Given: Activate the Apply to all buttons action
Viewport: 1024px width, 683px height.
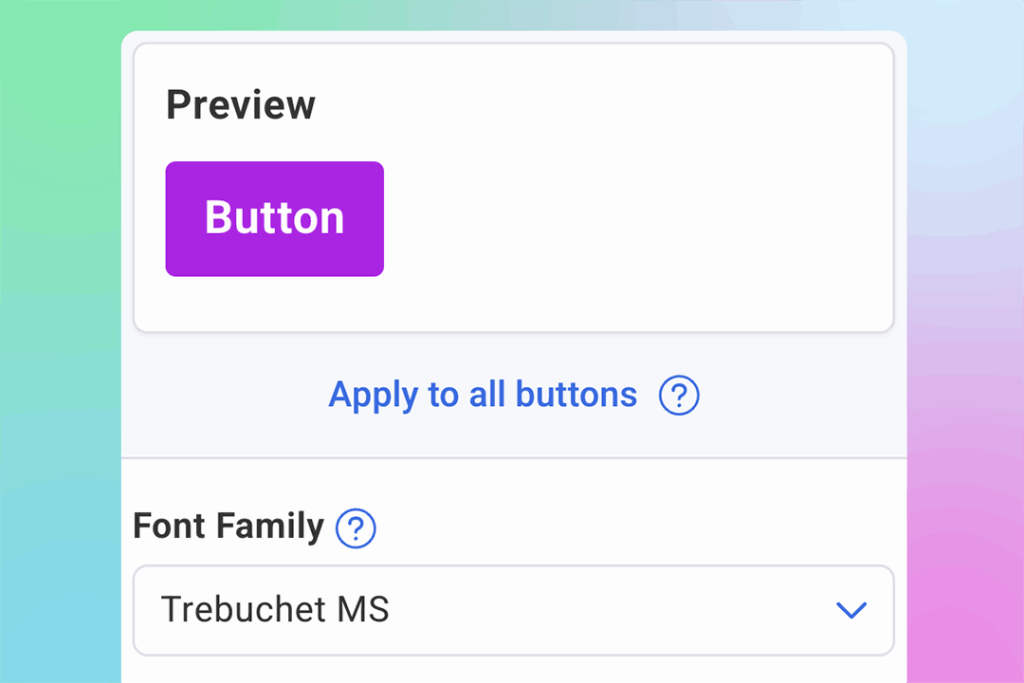Looking at the screenshot, I should 481,396.
